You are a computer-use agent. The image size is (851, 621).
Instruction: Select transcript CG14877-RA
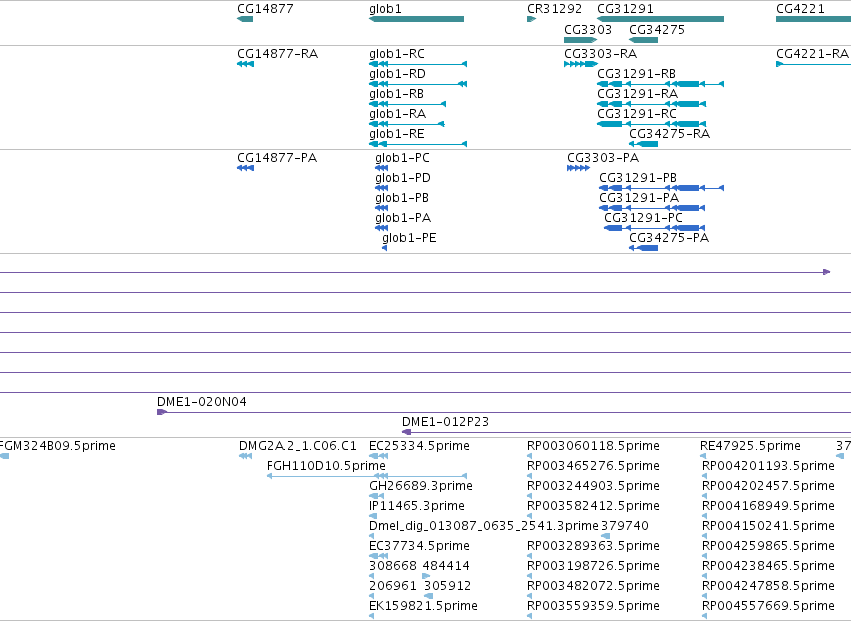[245, 64]
